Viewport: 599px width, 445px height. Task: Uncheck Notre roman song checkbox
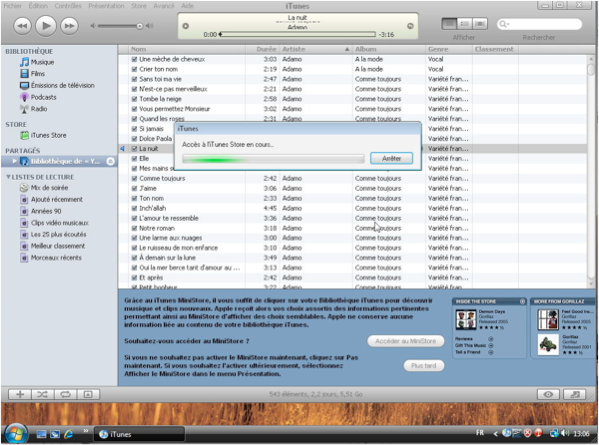tap(134, 228)
